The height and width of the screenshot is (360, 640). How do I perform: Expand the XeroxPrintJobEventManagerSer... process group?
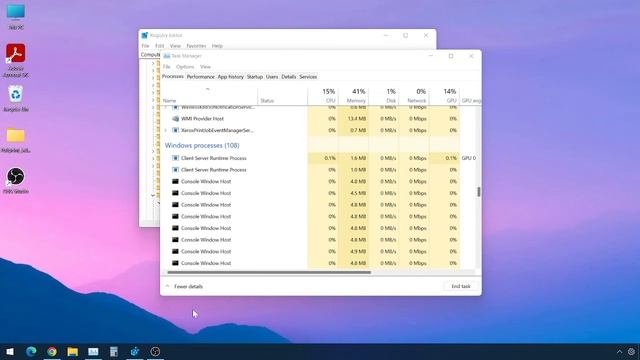point(166,130)
